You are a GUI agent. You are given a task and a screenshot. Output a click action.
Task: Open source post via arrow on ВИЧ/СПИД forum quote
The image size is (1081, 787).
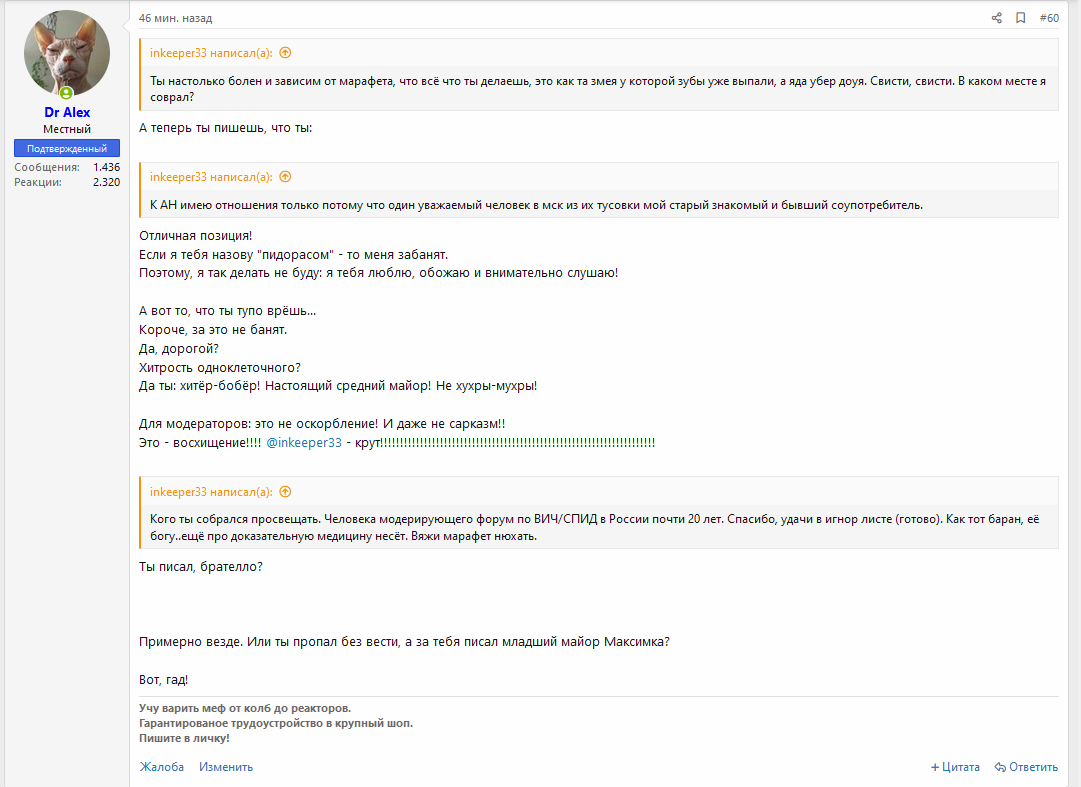(285, 492)
